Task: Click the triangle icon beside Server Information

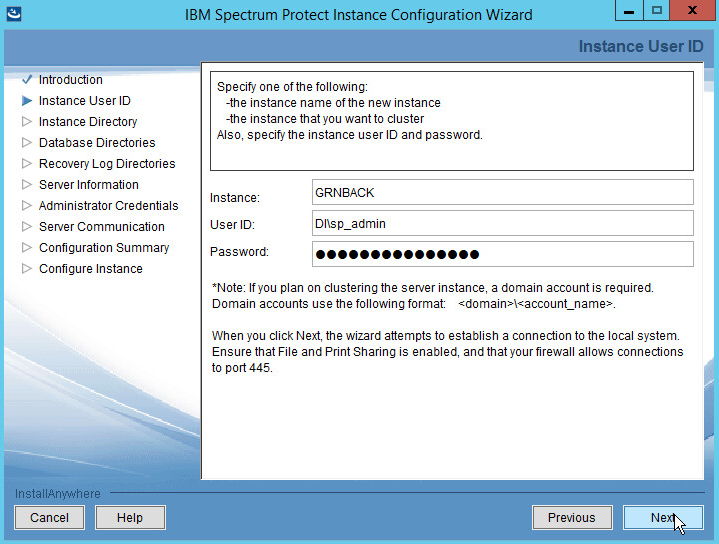Action: coord(27,185)
